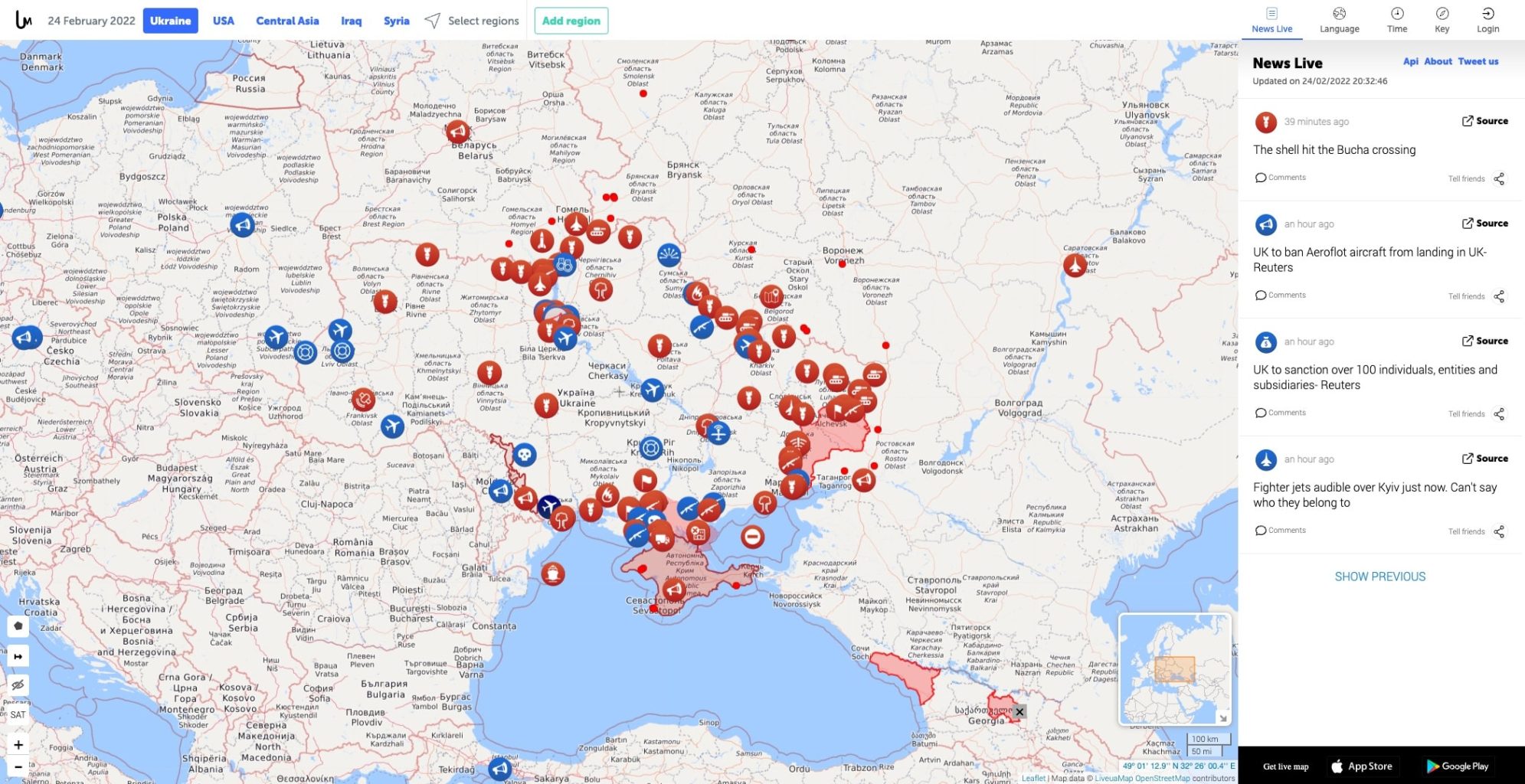Click the Add region button
This screenshot has width=1525, height=784.
[571, 21]
